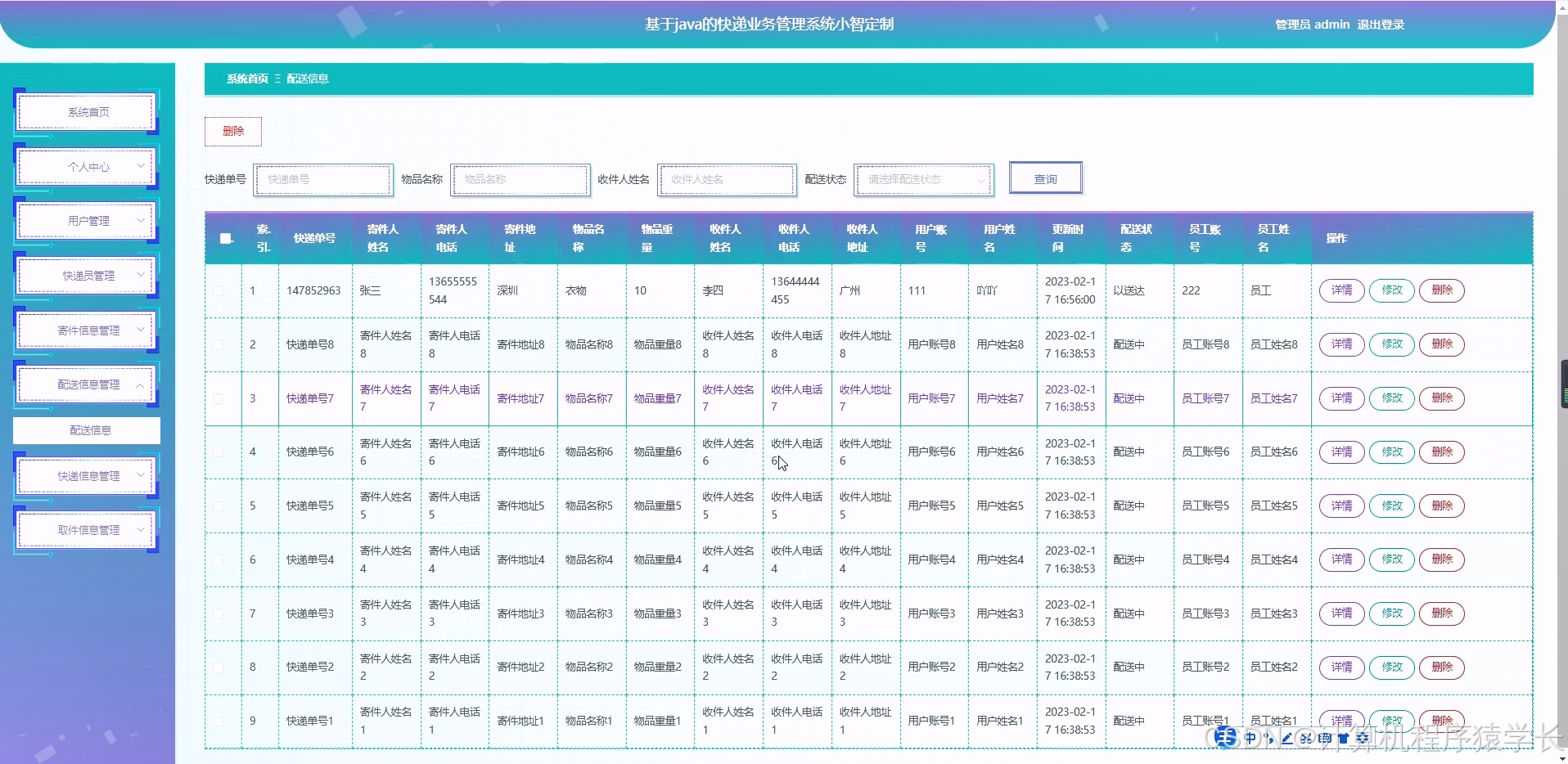Collapse the 配送信息管理 sidebar menu
This screenshot has height=764, width=1568.
point(87,384)
